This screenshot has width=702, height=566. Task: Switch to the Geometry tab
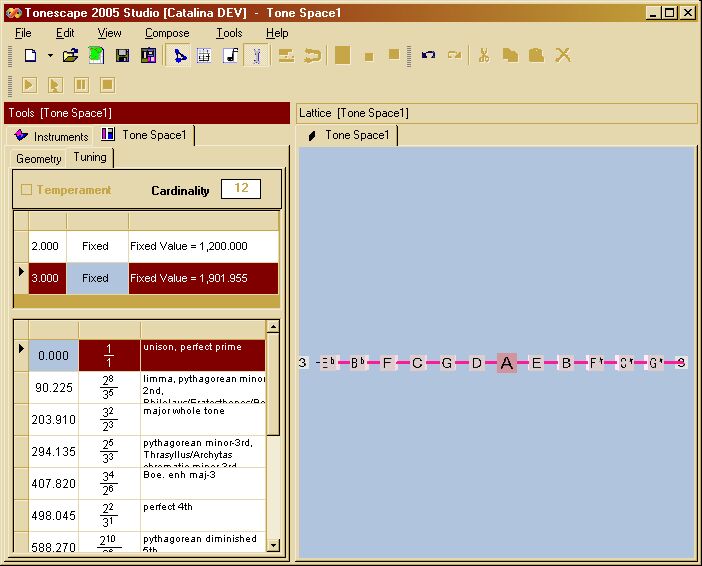(39, 159)
